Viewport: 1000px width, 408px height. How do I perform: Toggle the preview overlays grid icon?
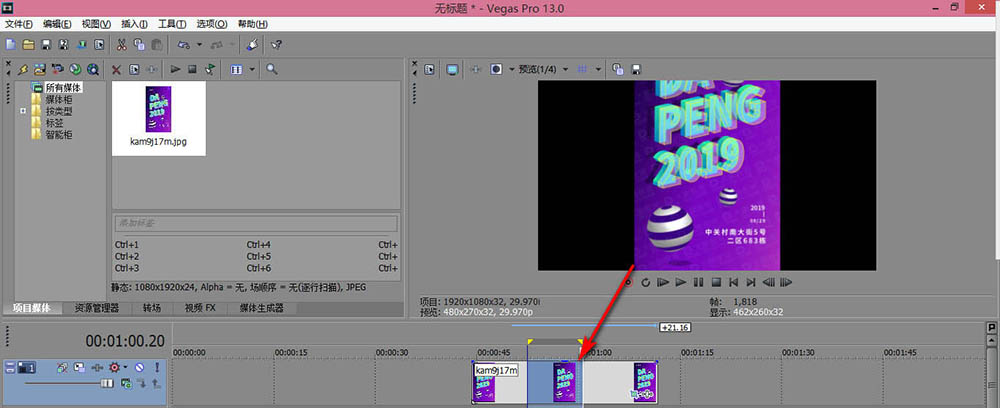(x=582, y=69)
